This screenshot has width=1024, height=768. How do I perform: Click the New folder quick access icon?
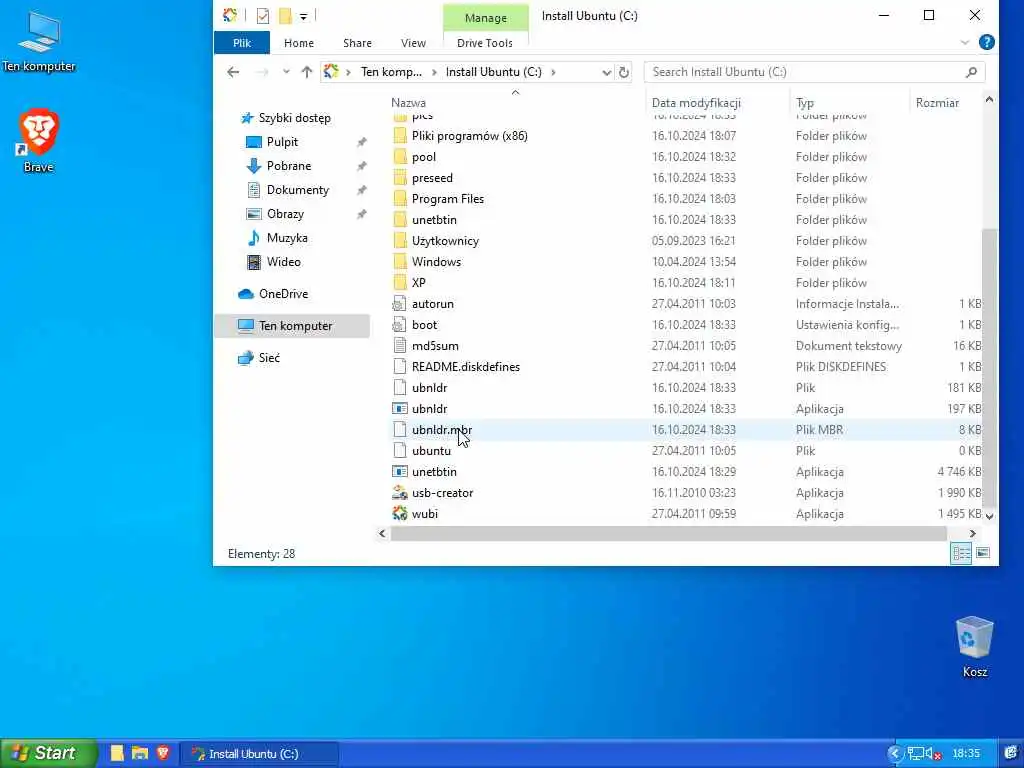[x=285, y=16]
